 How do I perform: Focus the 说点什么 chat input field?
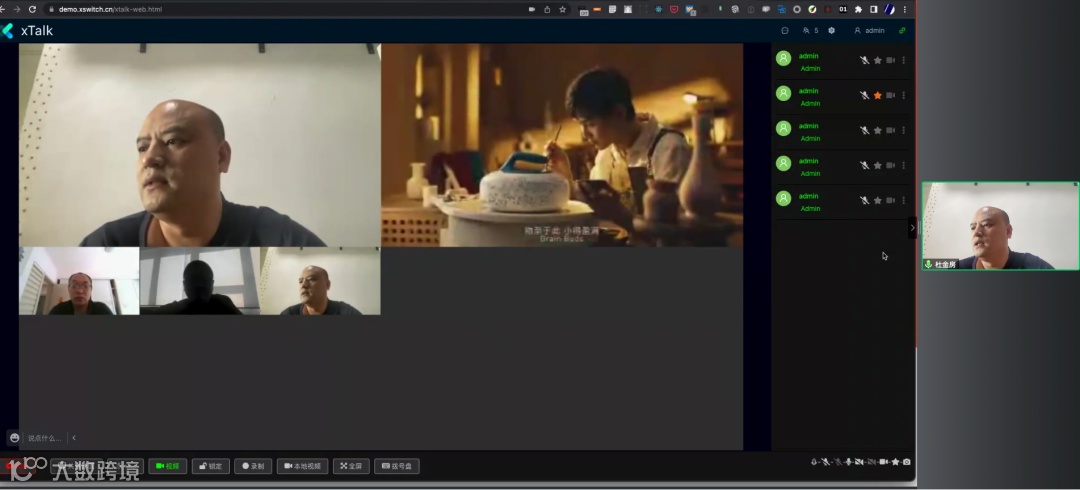tap(45, 438)
